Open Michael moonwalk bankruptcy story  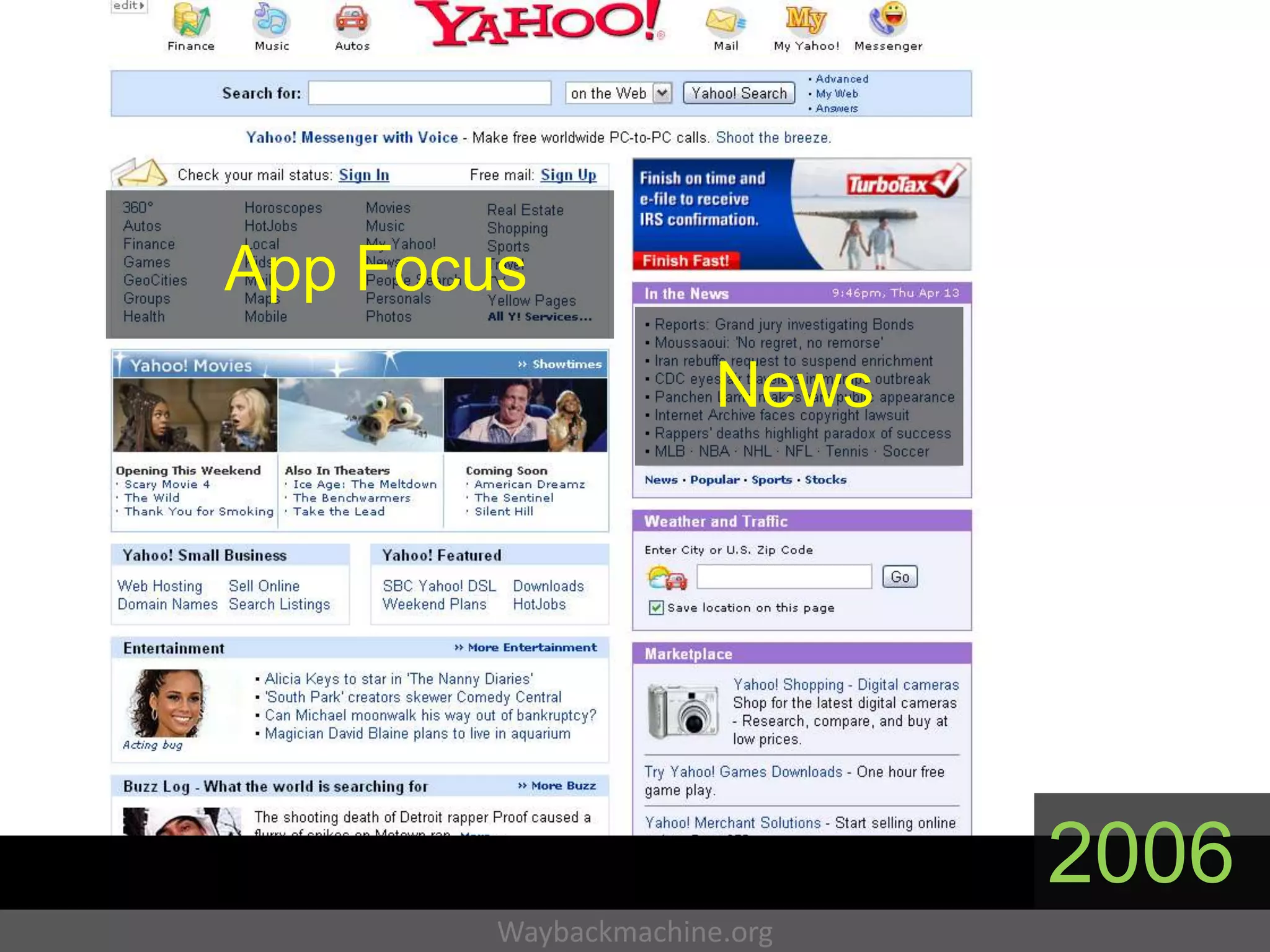coord(430,716)
